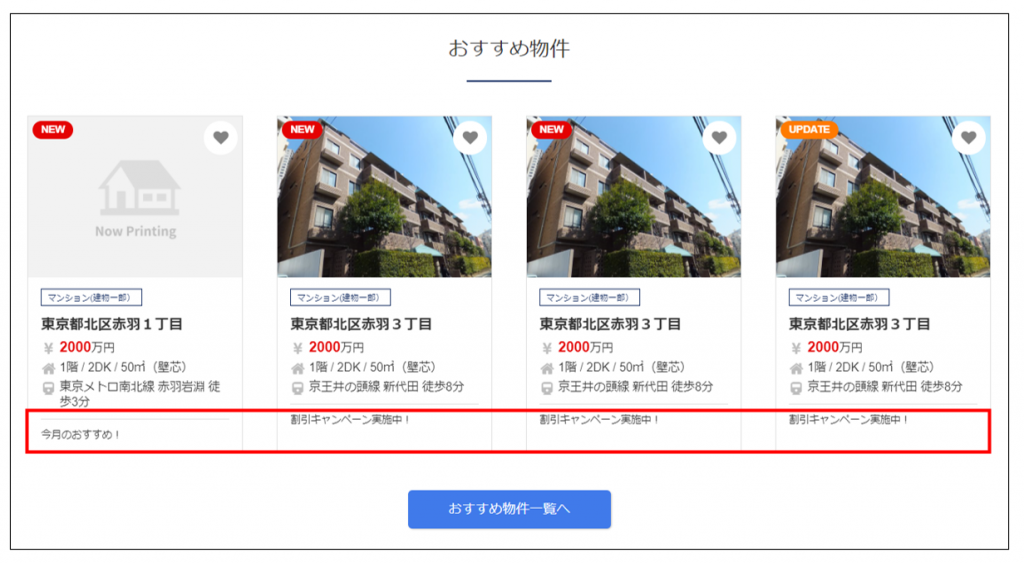The height and width of the screenshot is (563, 1024).
Task: Open third property's building photo
Action: (x=634, y=197)
